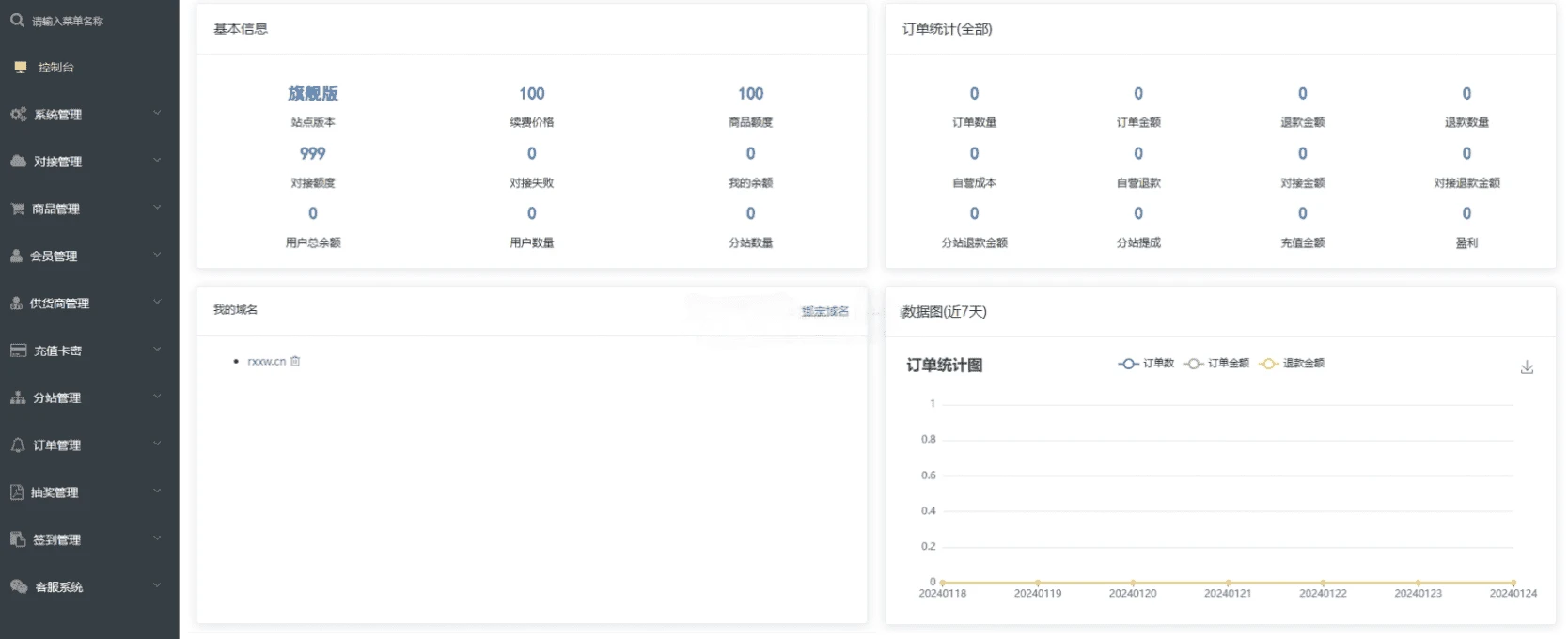Viewport: 1568px width, 639px height.
Task: Delete rxxw.cn domain via trash icon
Action: (x=295, y=361)
